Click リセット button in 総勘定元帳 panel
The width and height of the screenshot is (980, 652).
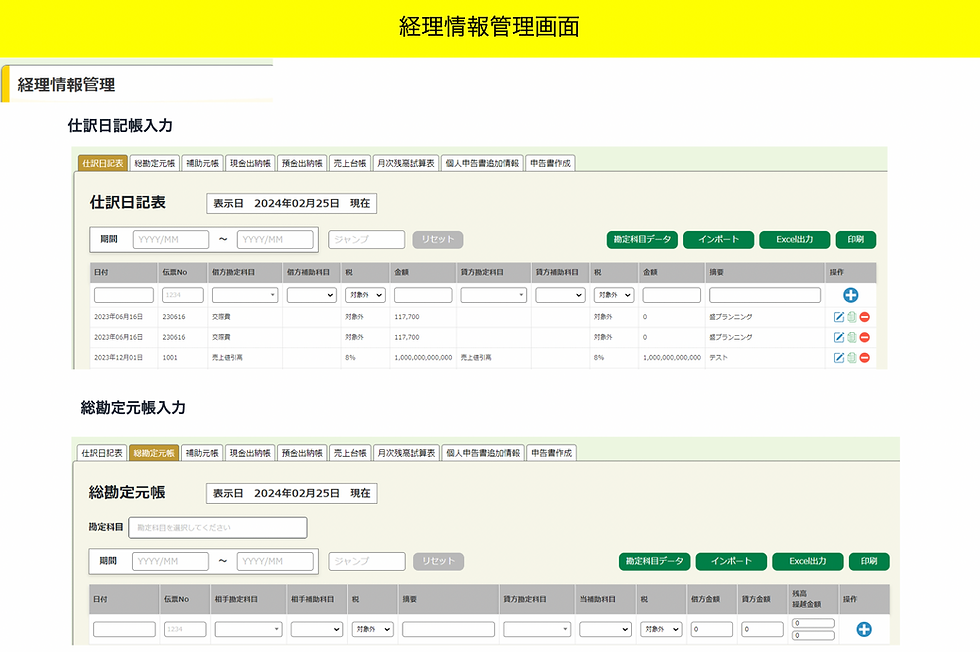tap(438, 561)
